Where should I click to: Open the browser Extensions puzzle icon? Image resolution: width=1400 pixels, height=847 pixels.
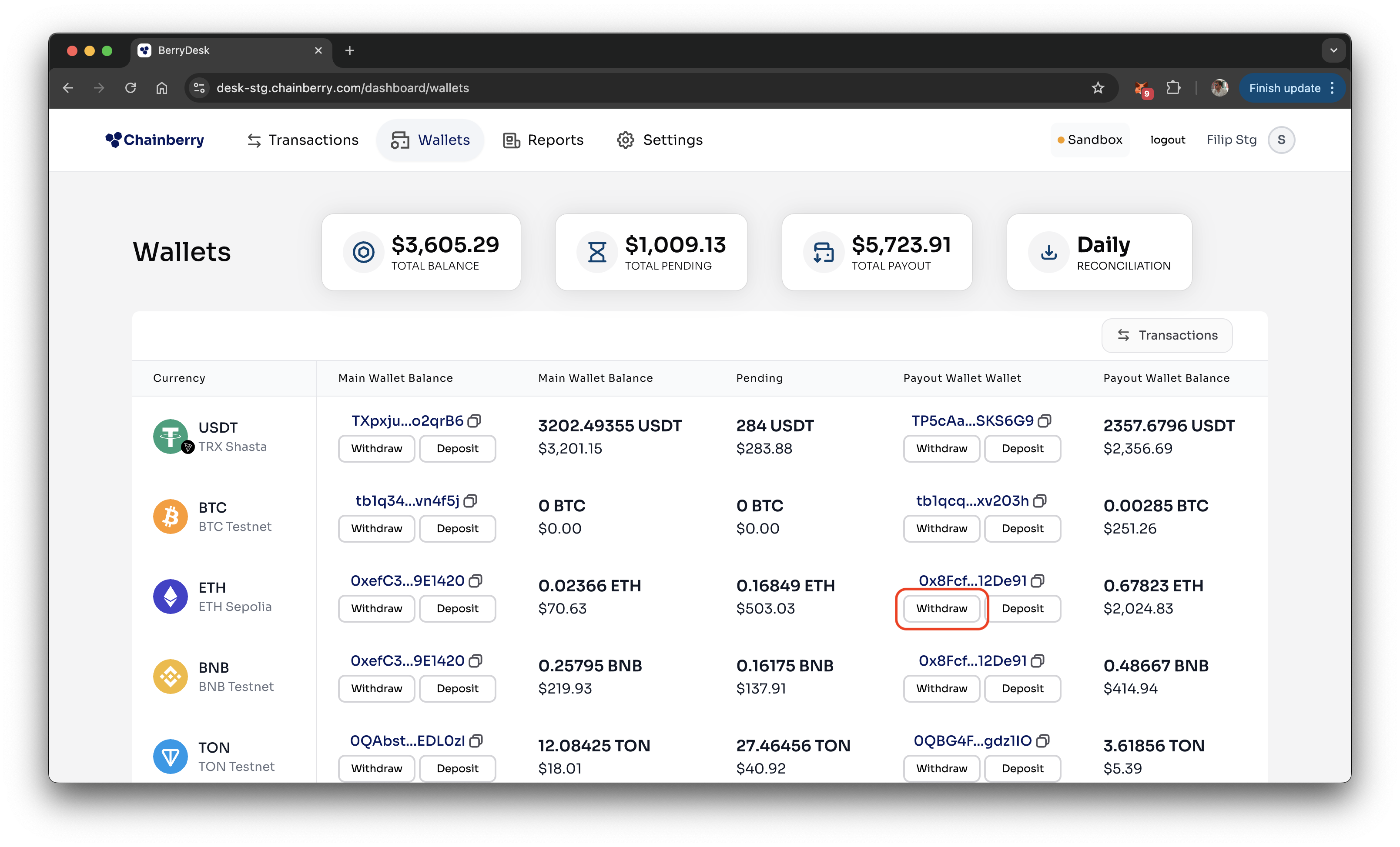point(1173,88)
